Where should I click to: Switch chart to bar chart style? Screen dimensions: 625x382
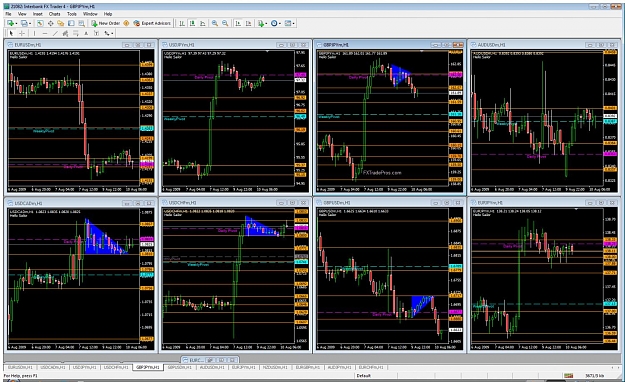182,23
